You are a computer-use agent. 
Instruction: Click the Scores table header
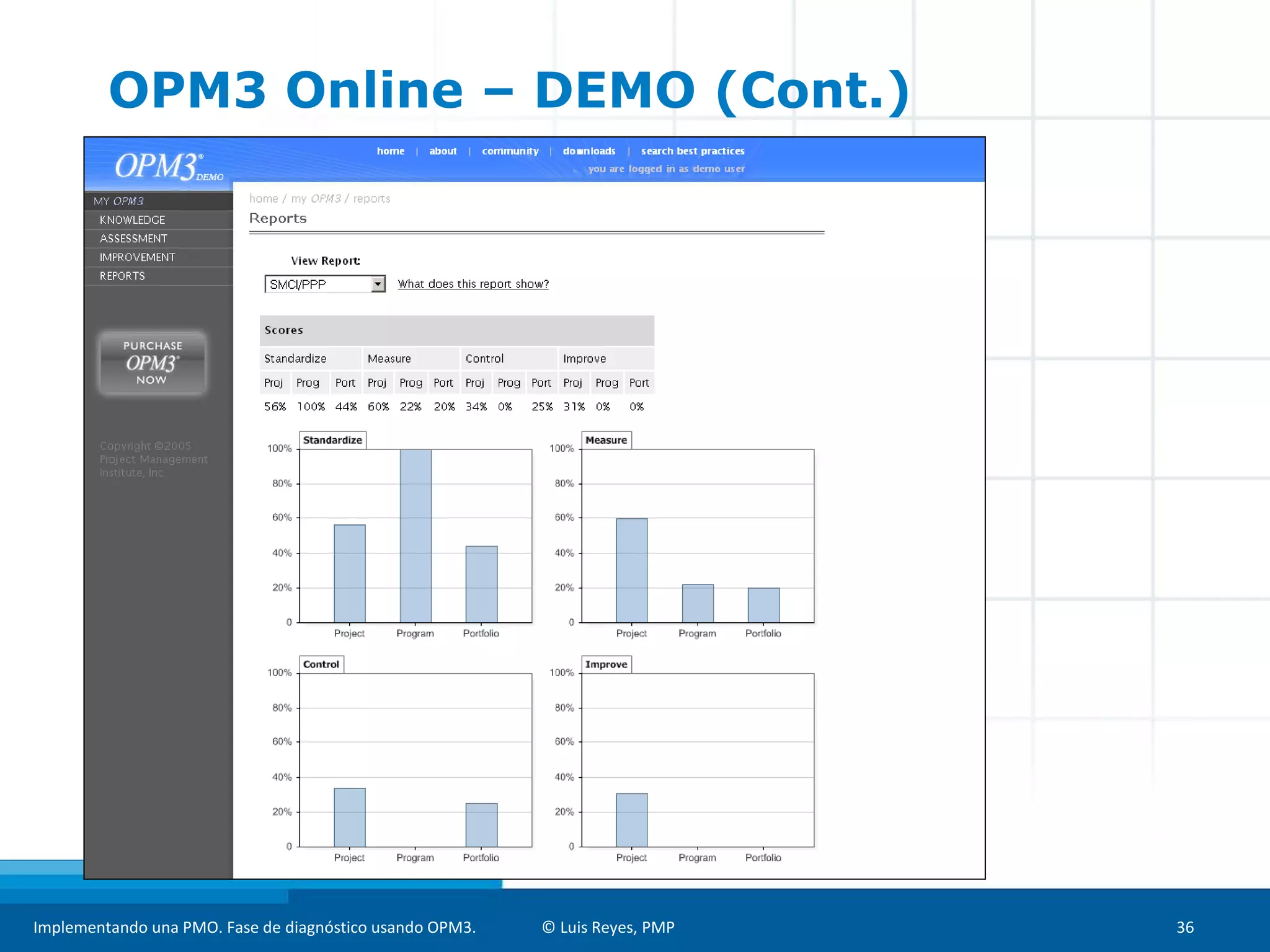click(x=457, y=330)
